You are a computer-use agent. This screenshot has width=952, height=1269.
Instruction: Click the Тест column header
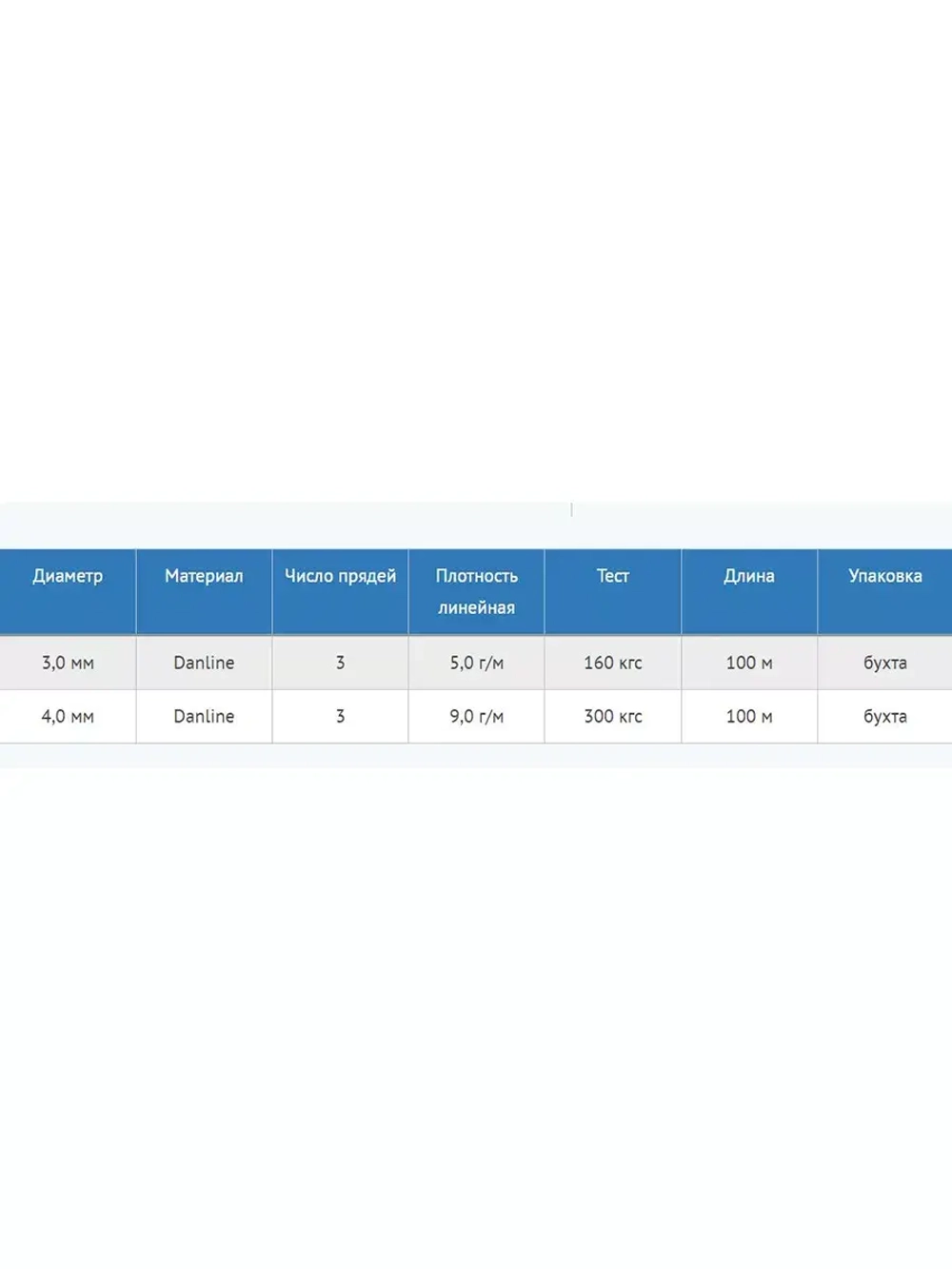(x=613, y=591)
